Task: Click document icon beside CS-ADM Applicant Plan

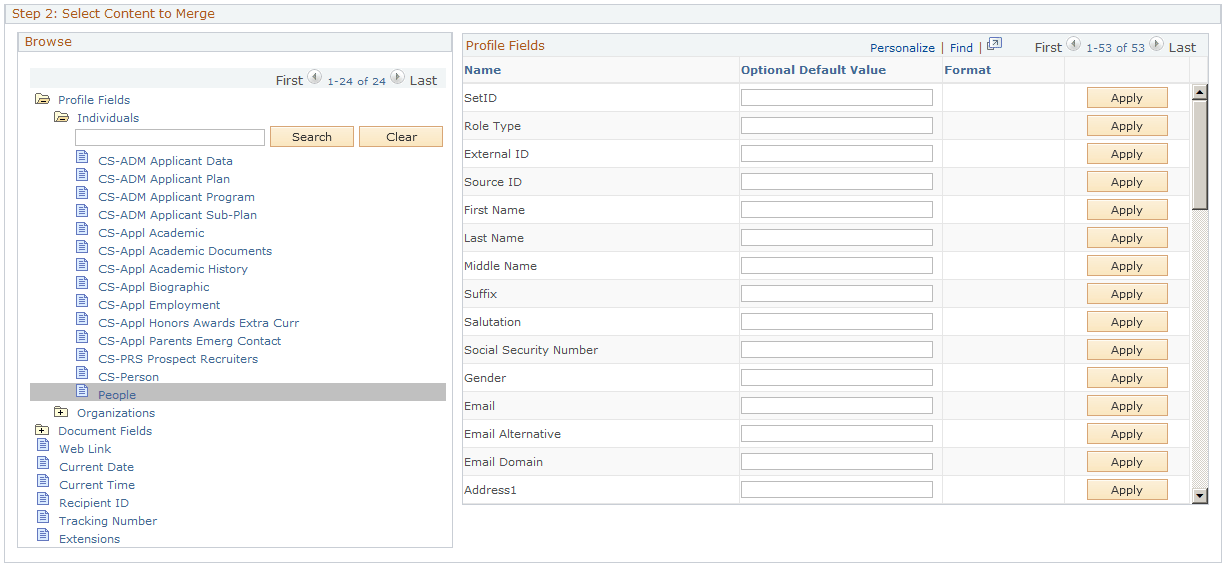Action: 83,177
